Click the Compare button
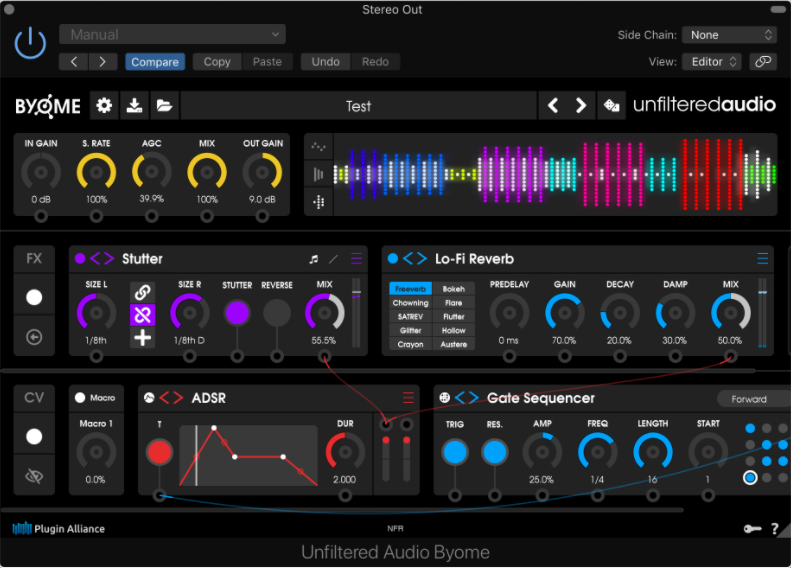The width and height of the screenshot is (791, 568). pos(155,62)
